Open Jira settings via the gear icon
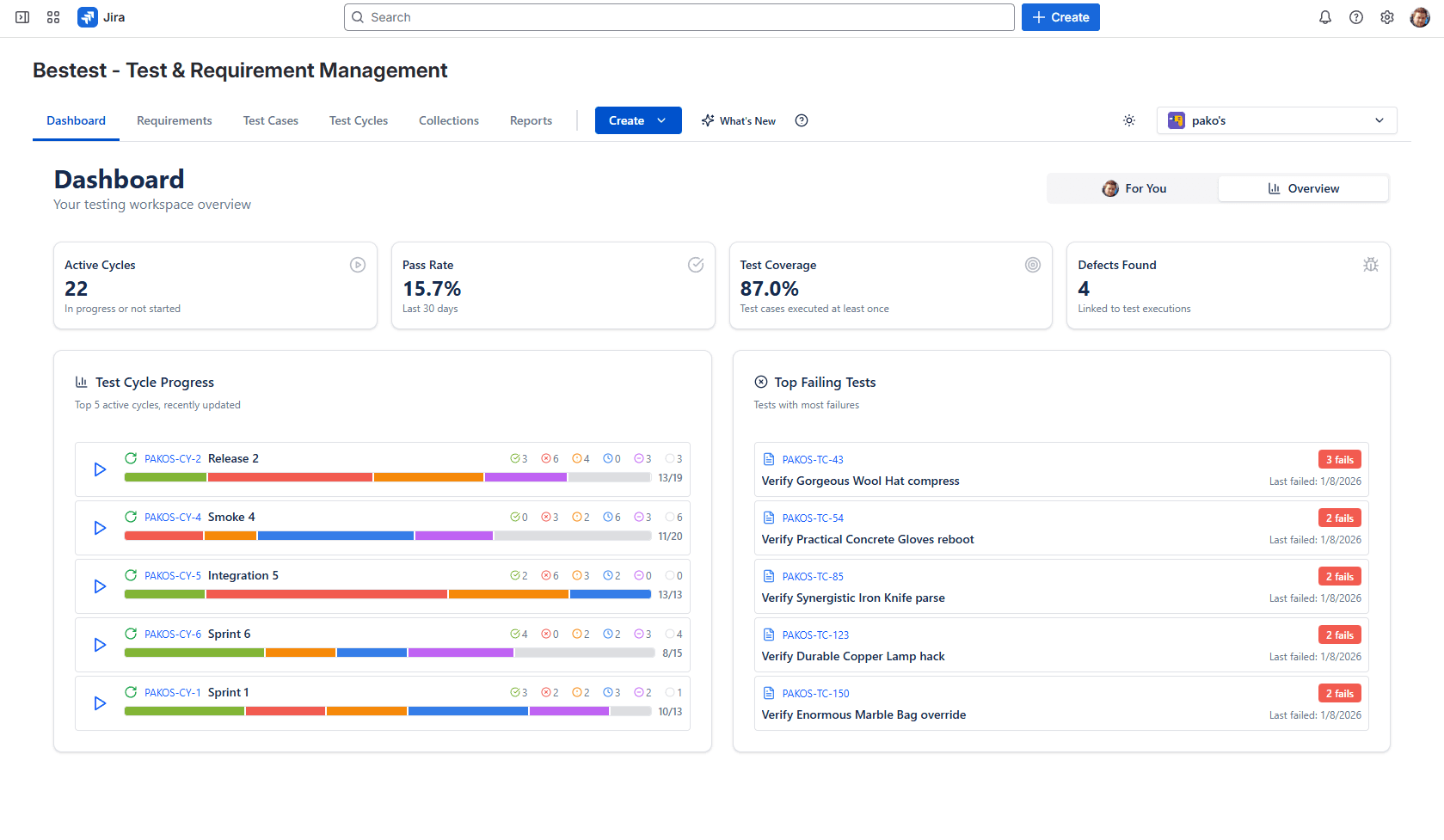 (x=1386, y=17)
